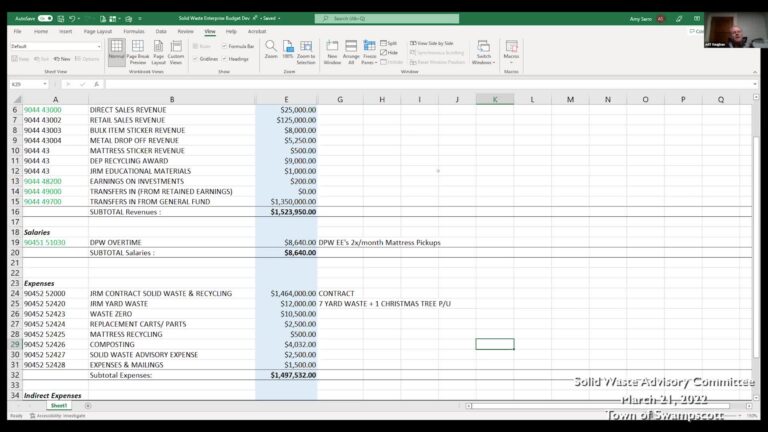Toggle the Gridlines checkbox

pos(194,59)
